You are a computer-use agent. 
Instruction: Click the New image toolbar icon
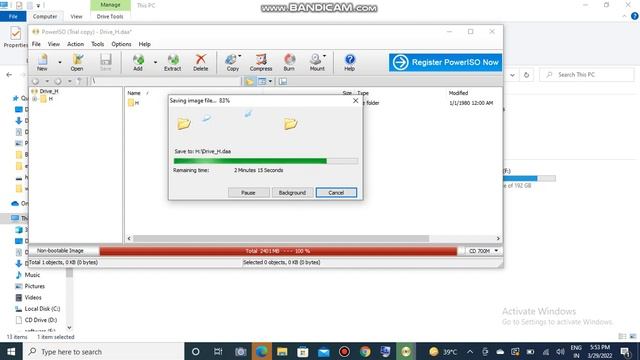pyautogui.click(x=42, y=62)
